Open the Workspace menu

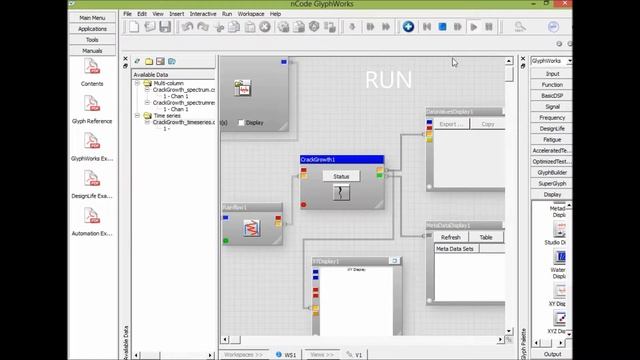[251, 14]
